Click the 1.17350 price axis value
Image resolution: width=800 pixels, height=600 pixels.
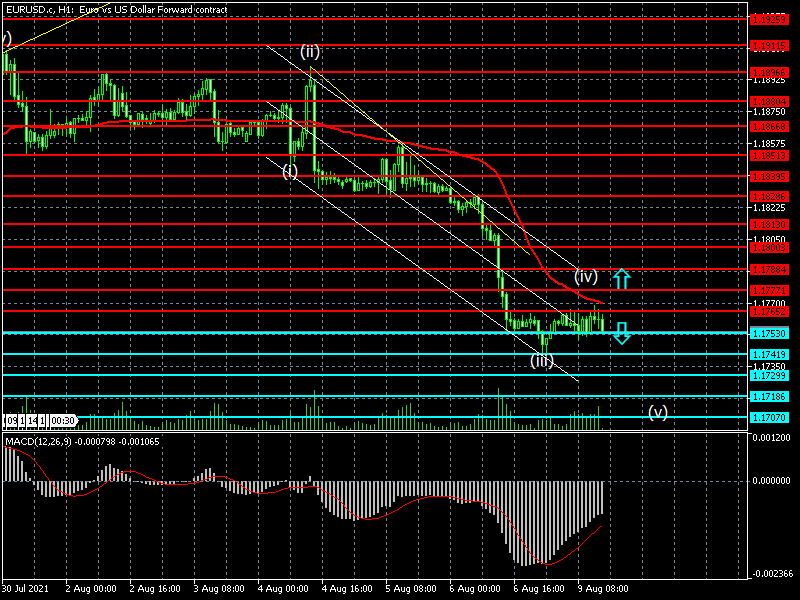[x=769, y=366]
